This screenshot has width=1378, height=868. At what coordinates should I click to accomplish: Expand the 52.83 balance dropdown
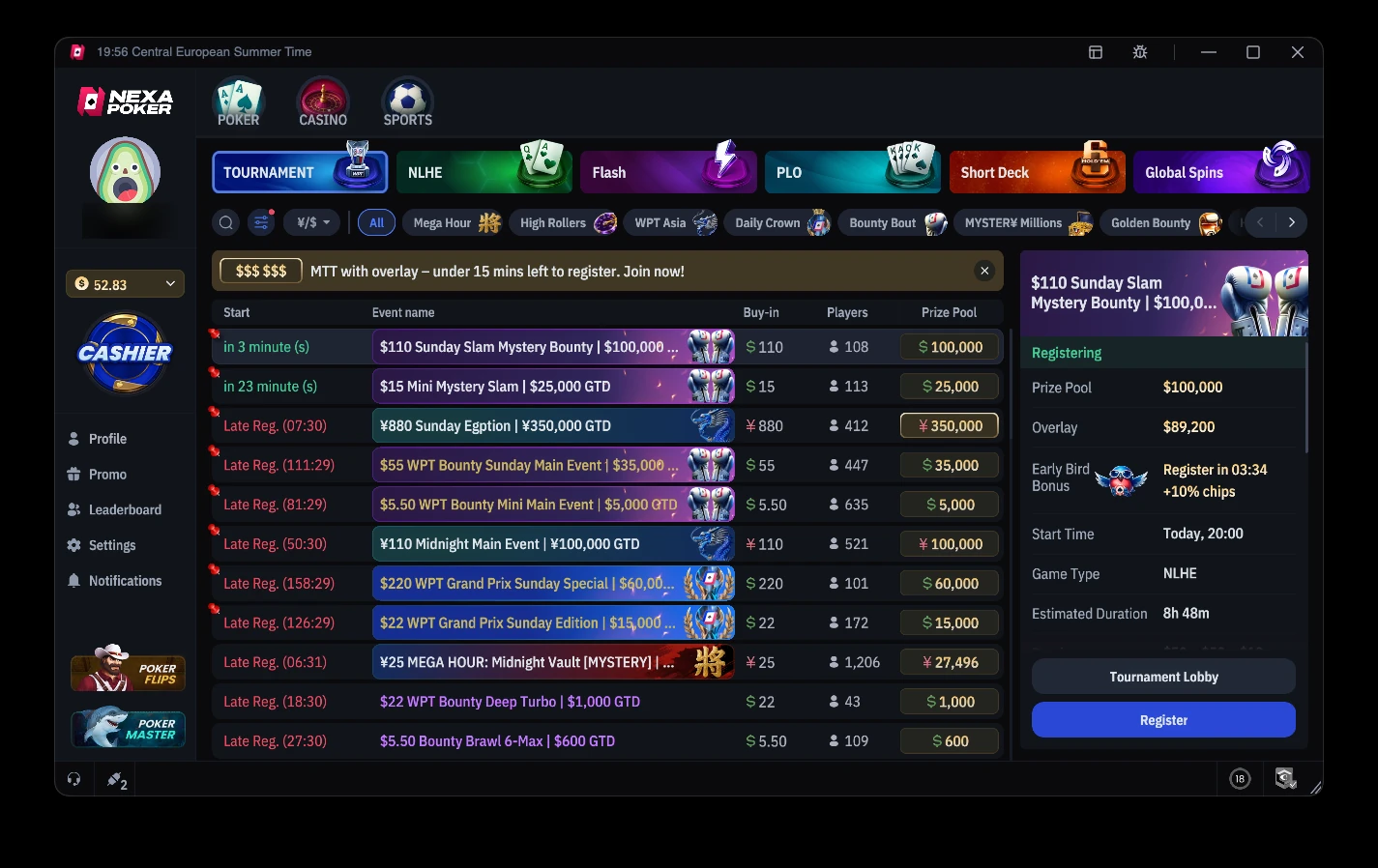126,284
